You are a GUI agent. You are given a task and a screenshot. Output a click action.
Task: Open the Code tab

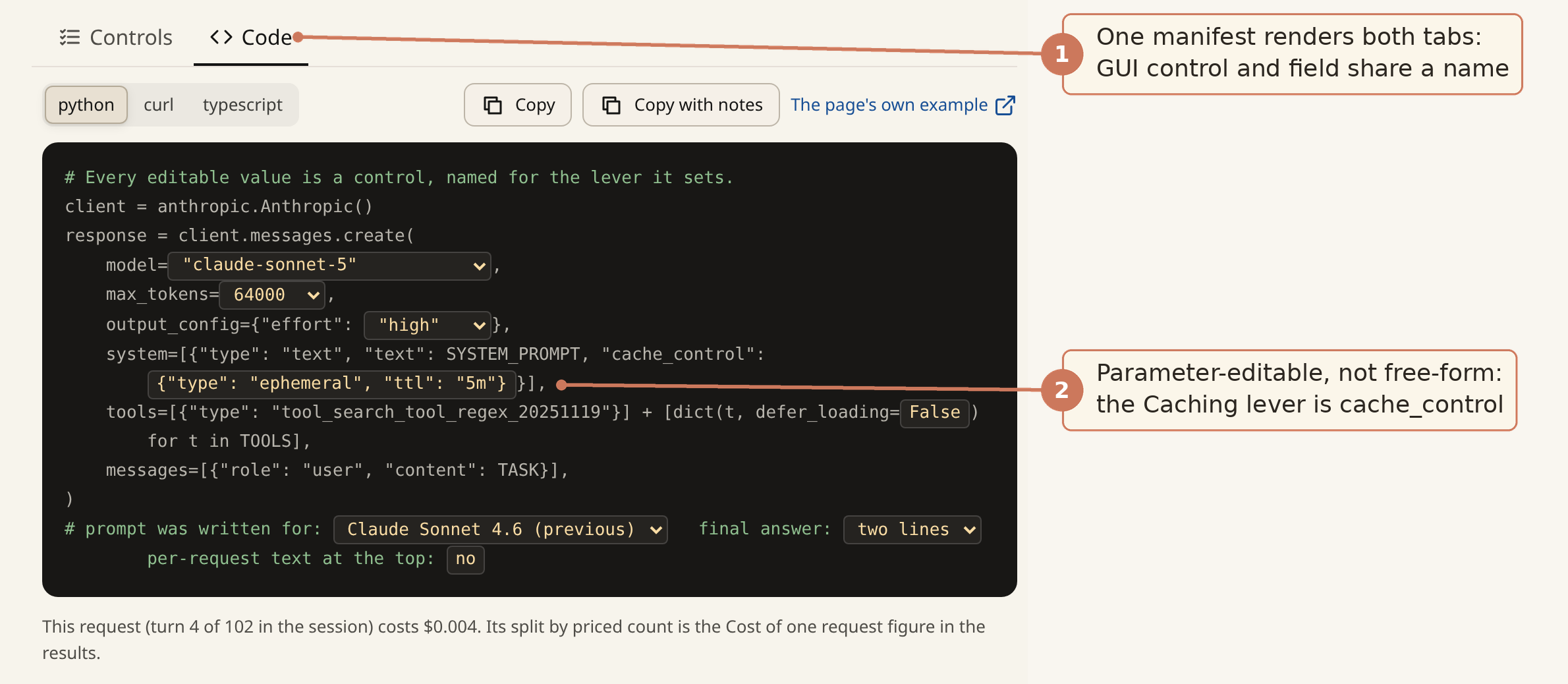click(x=251, y=38)
